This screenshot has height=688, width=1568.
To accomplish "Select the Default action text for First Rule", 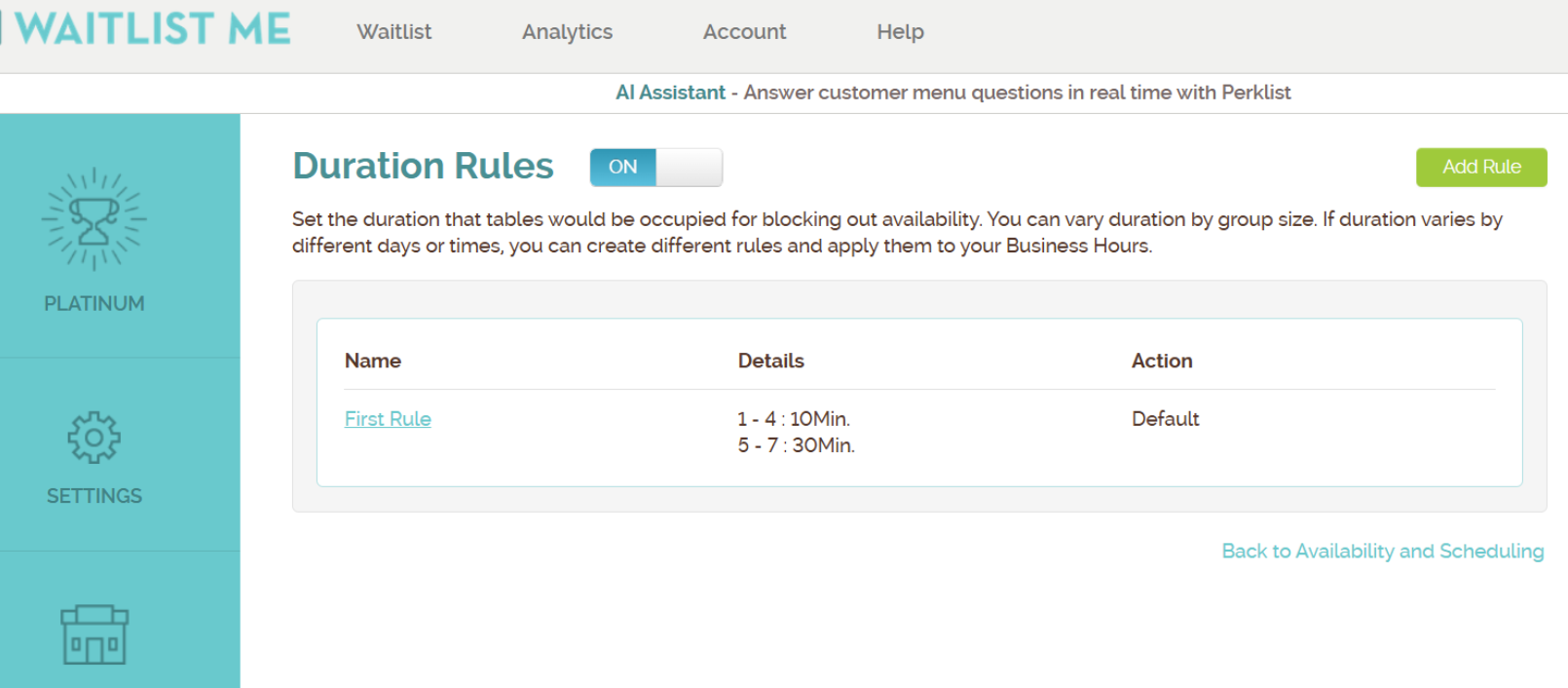I will 1164,419.
